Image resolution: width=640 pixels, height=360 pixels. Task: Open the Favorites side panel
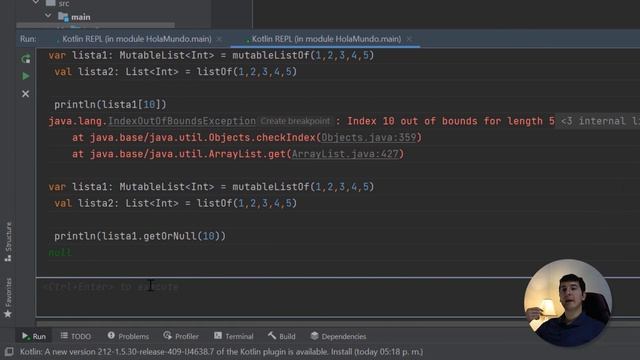(8, 298)
